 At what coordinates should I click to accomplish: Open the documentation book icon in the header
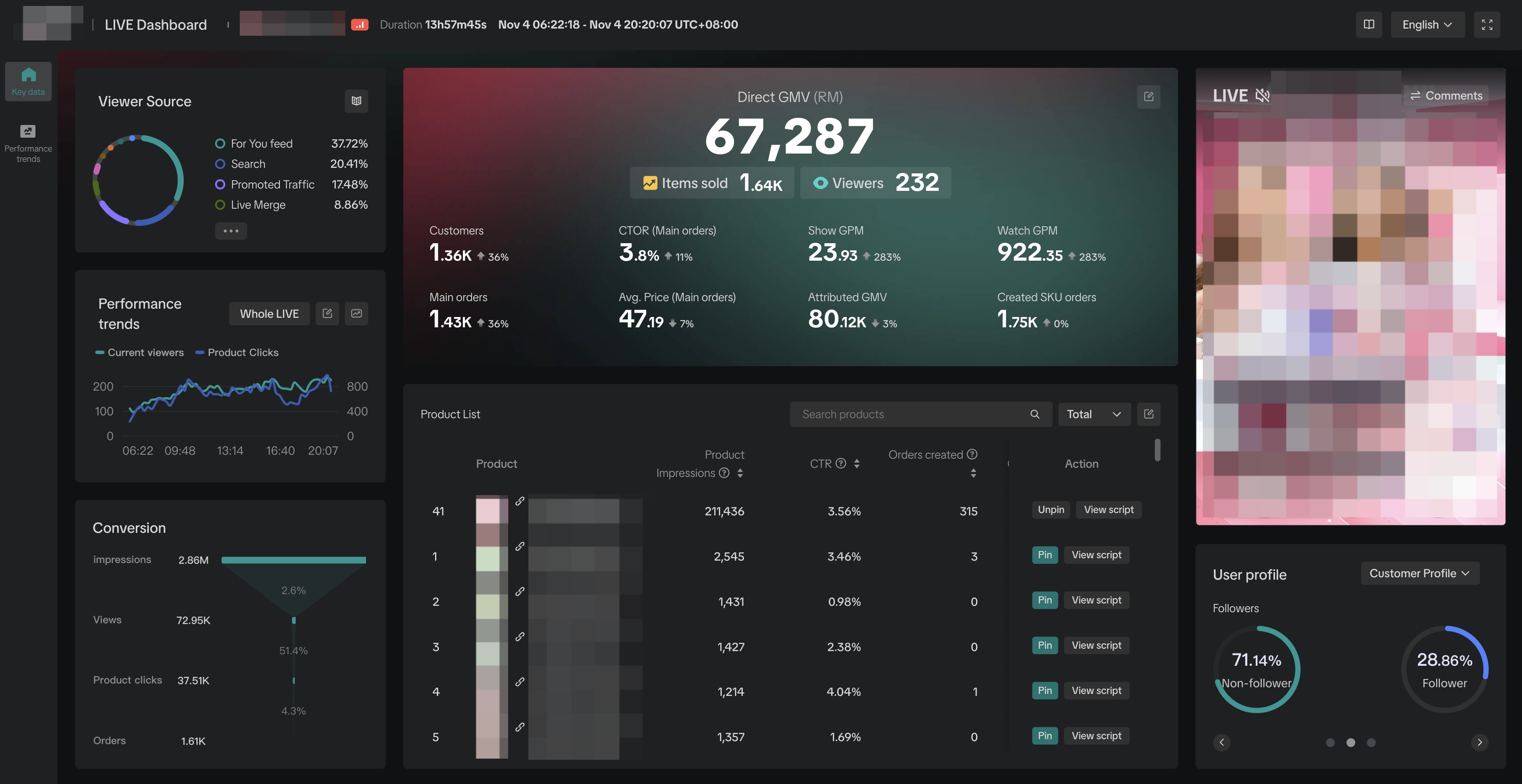[1369, 24]
